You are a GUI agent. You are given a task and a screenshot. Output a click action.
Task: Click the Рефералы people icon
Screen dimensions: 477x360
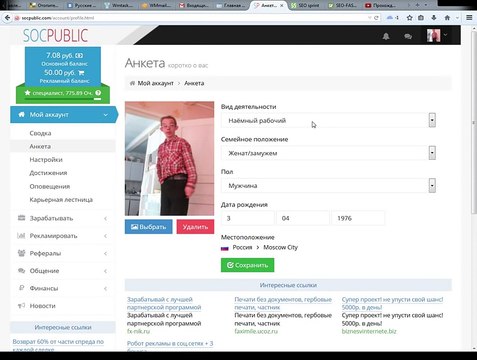(21, 253)
